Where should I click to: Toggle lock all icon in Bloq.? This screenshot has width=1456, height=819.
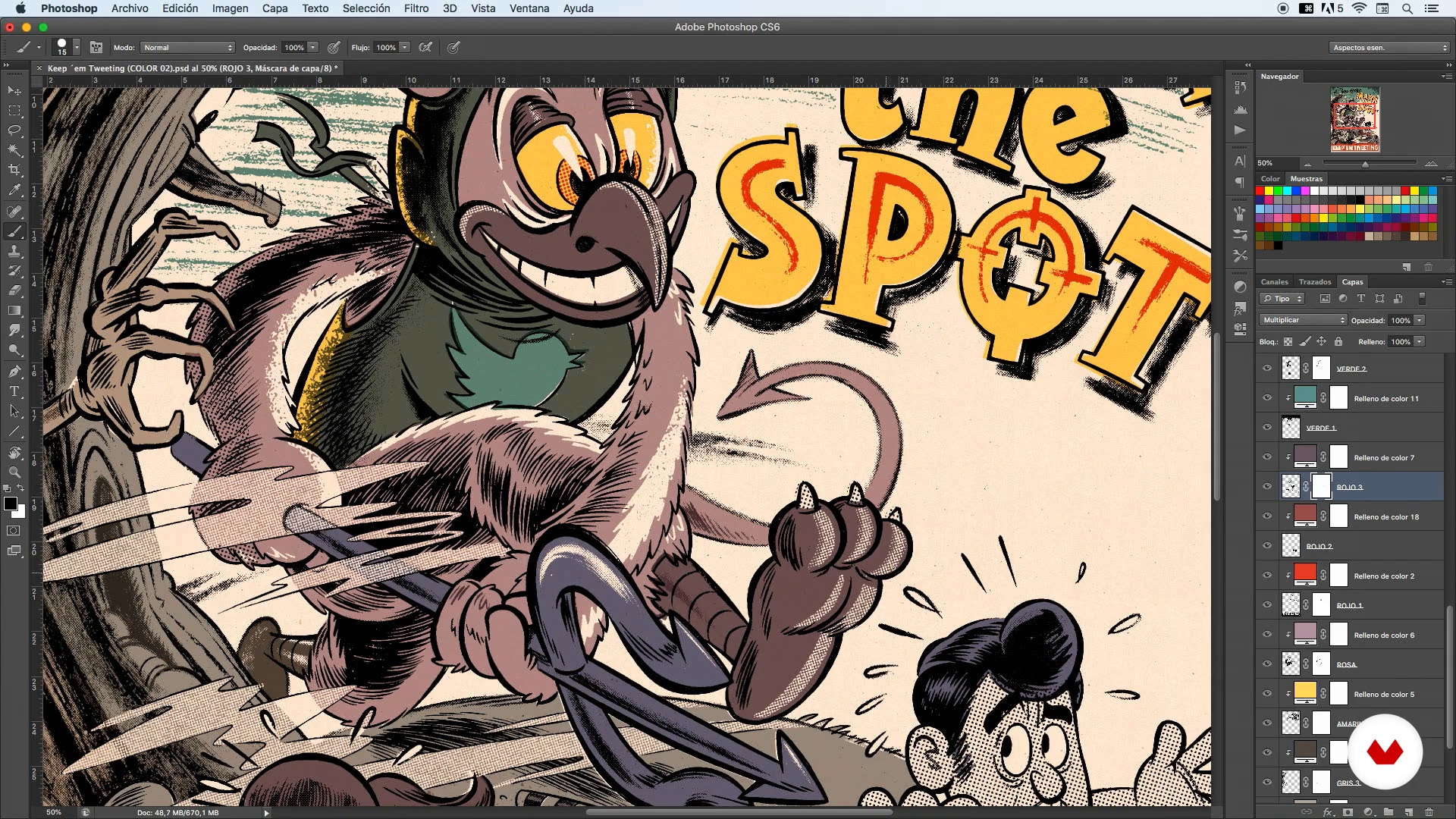point(1338,342)
